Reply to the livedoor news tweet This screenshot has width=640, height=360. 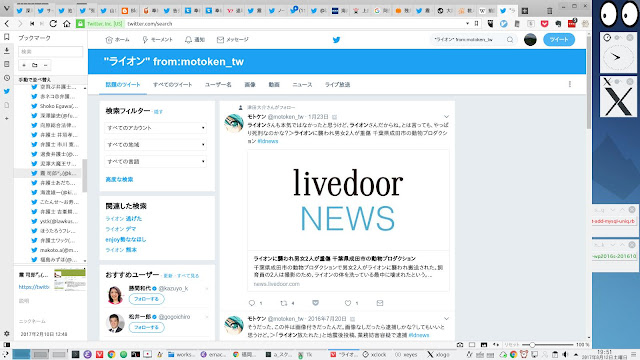click(252, 303)
